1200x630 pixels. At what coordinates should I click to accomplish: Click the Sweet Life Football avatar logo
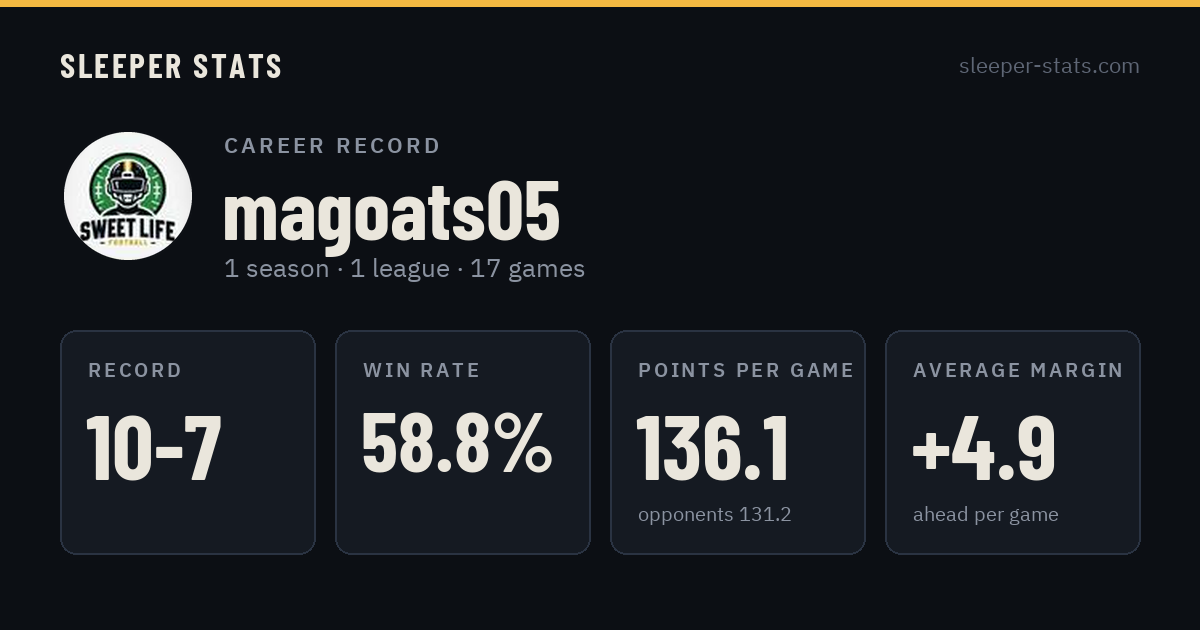(128, 196)
